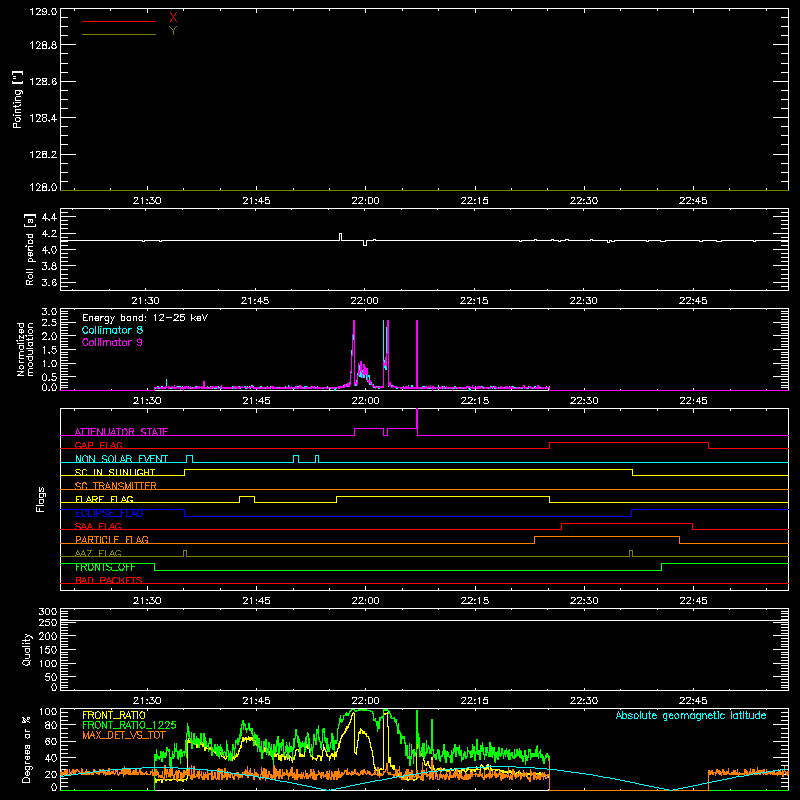Viewport: 800px width, 800px height.
Task: Click the Y legend label in the Pointing panel
Action: (x=173, y=31)
